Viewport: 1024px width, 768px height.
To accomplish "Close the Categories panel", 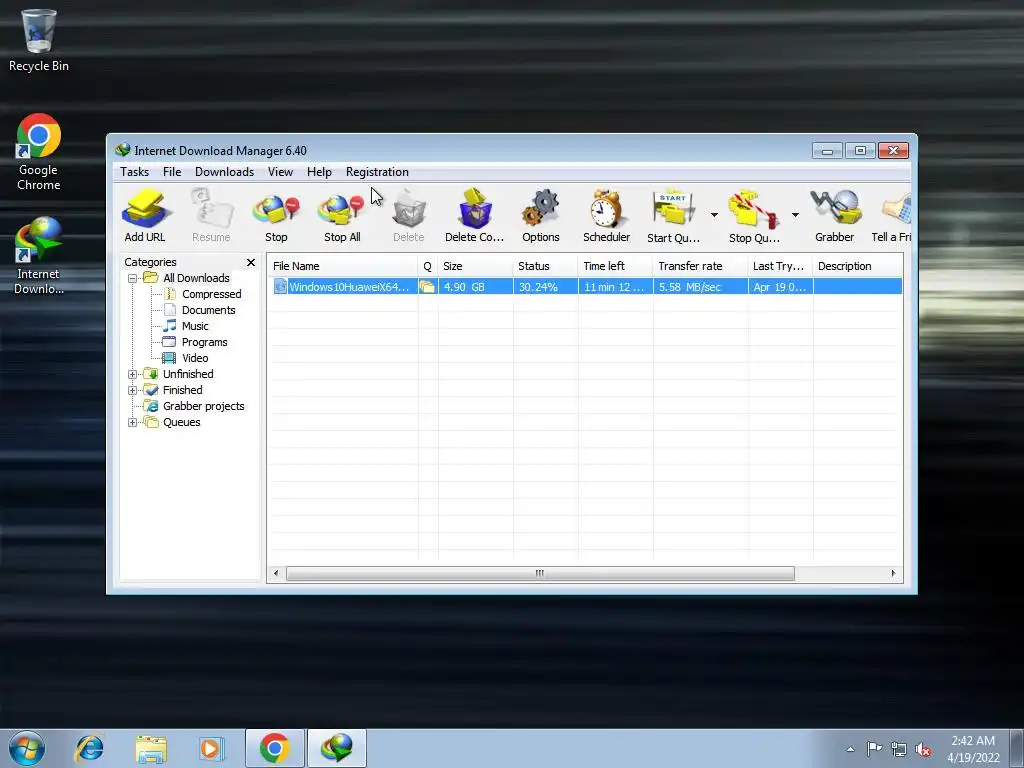I will [x=251, y=262].
